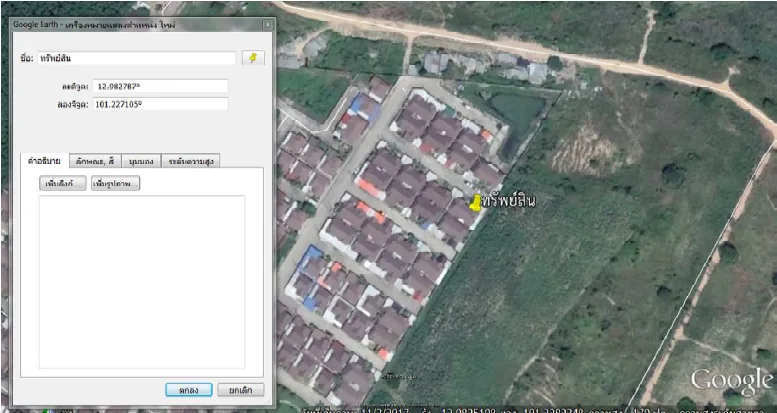
Task: Open the มุมมอง view tab
Action: pyautogui.click(x=141, y=161)
